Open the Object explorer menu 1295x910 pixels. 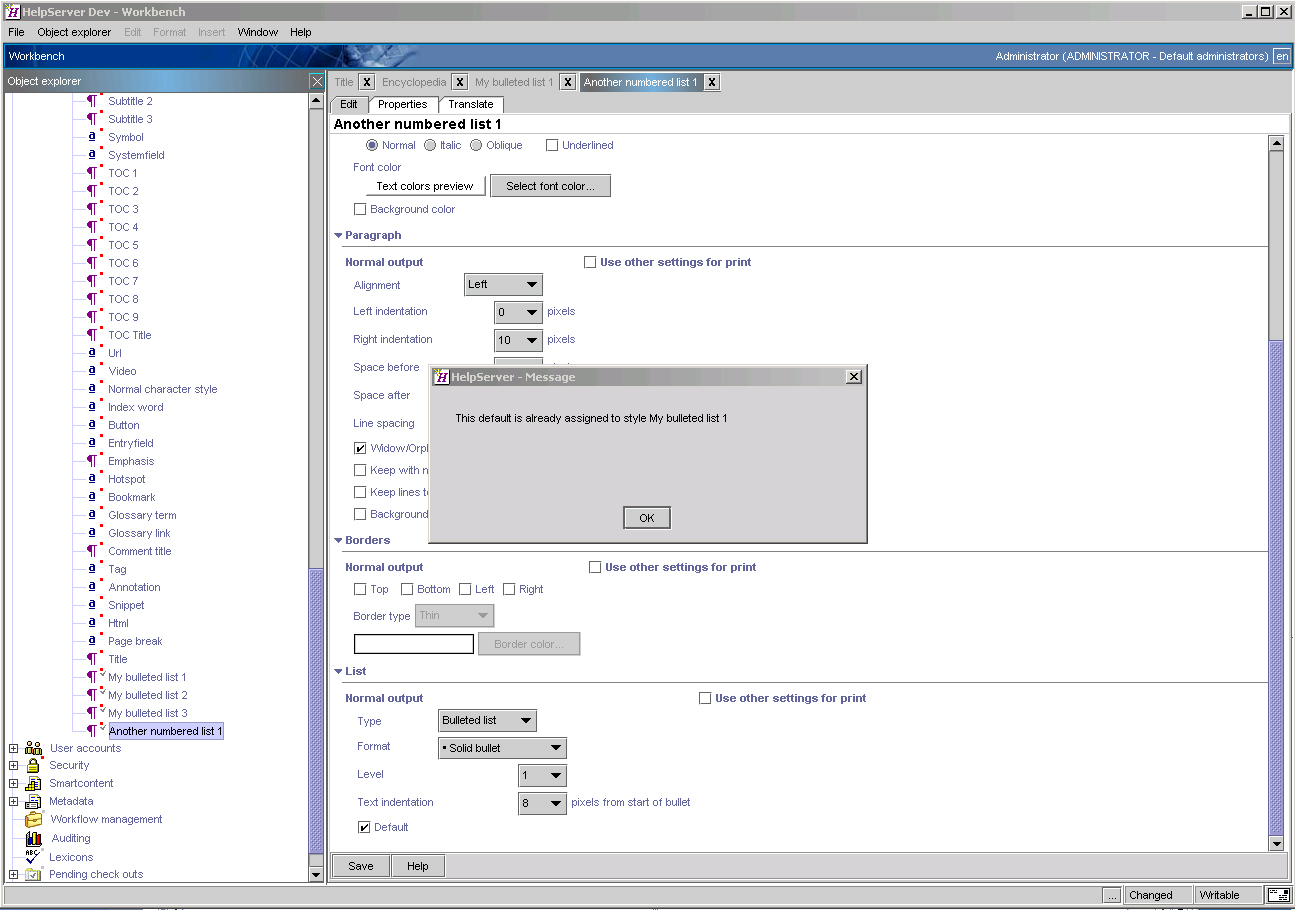click(74, 31)
